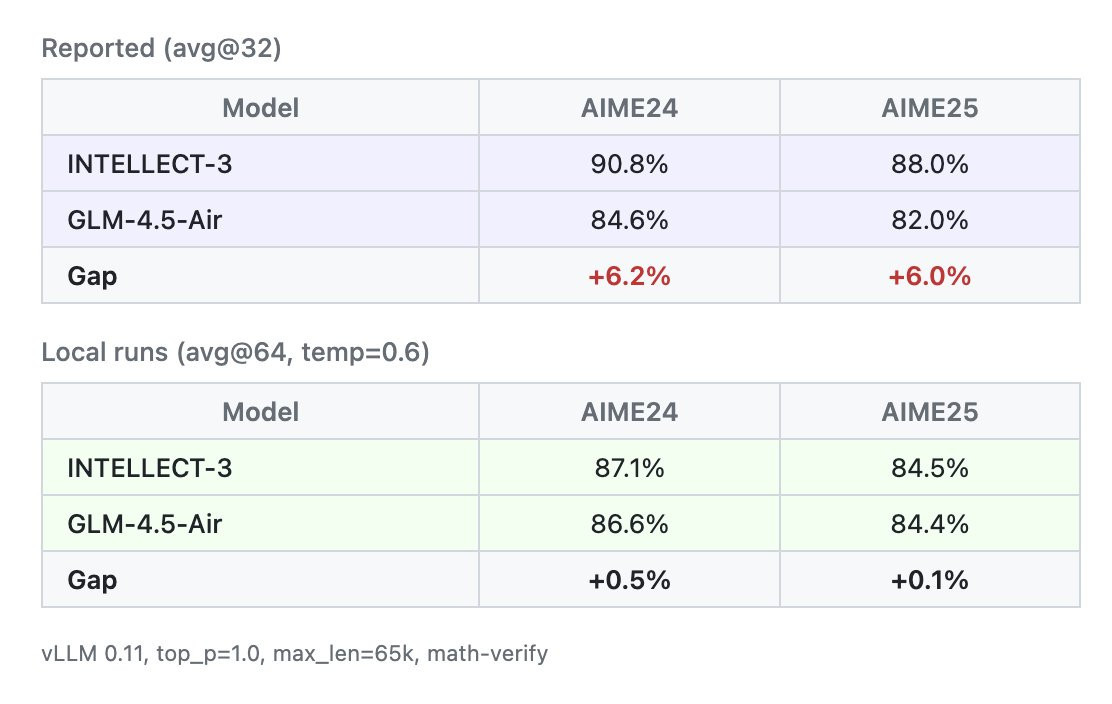Select the red +6.2% gap value
Image resolution: width=1112 pixels, height=704 pixels.
point(629,276)
